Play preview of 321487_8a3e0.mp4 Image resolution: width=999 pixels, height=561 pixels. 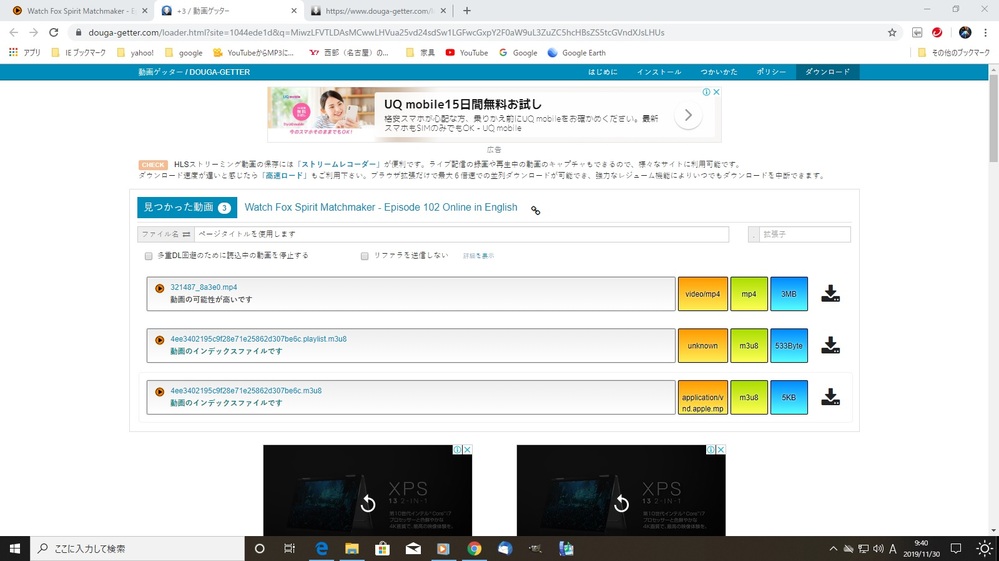160,288
